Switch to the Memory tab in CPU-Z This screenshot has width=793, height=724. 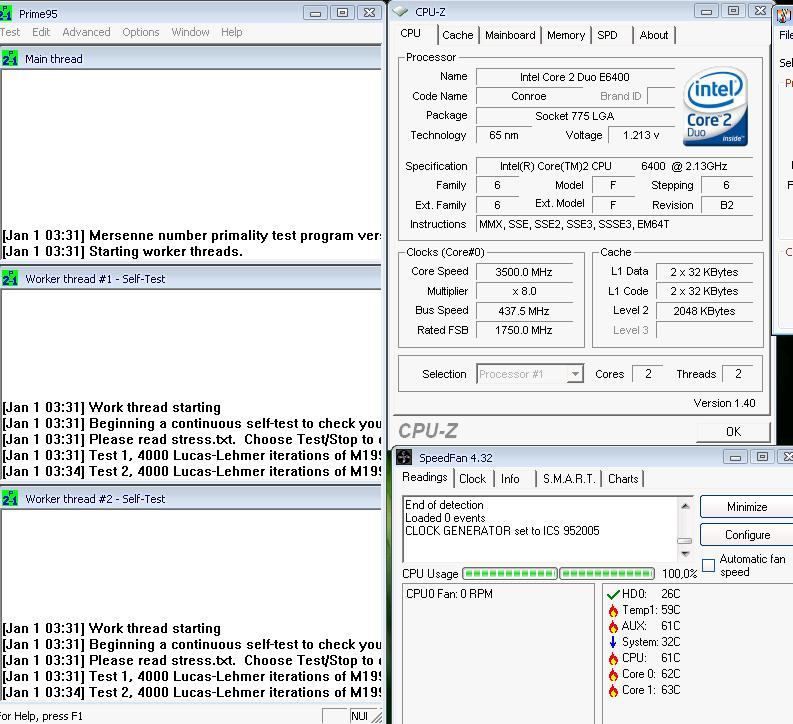[566, 35]
